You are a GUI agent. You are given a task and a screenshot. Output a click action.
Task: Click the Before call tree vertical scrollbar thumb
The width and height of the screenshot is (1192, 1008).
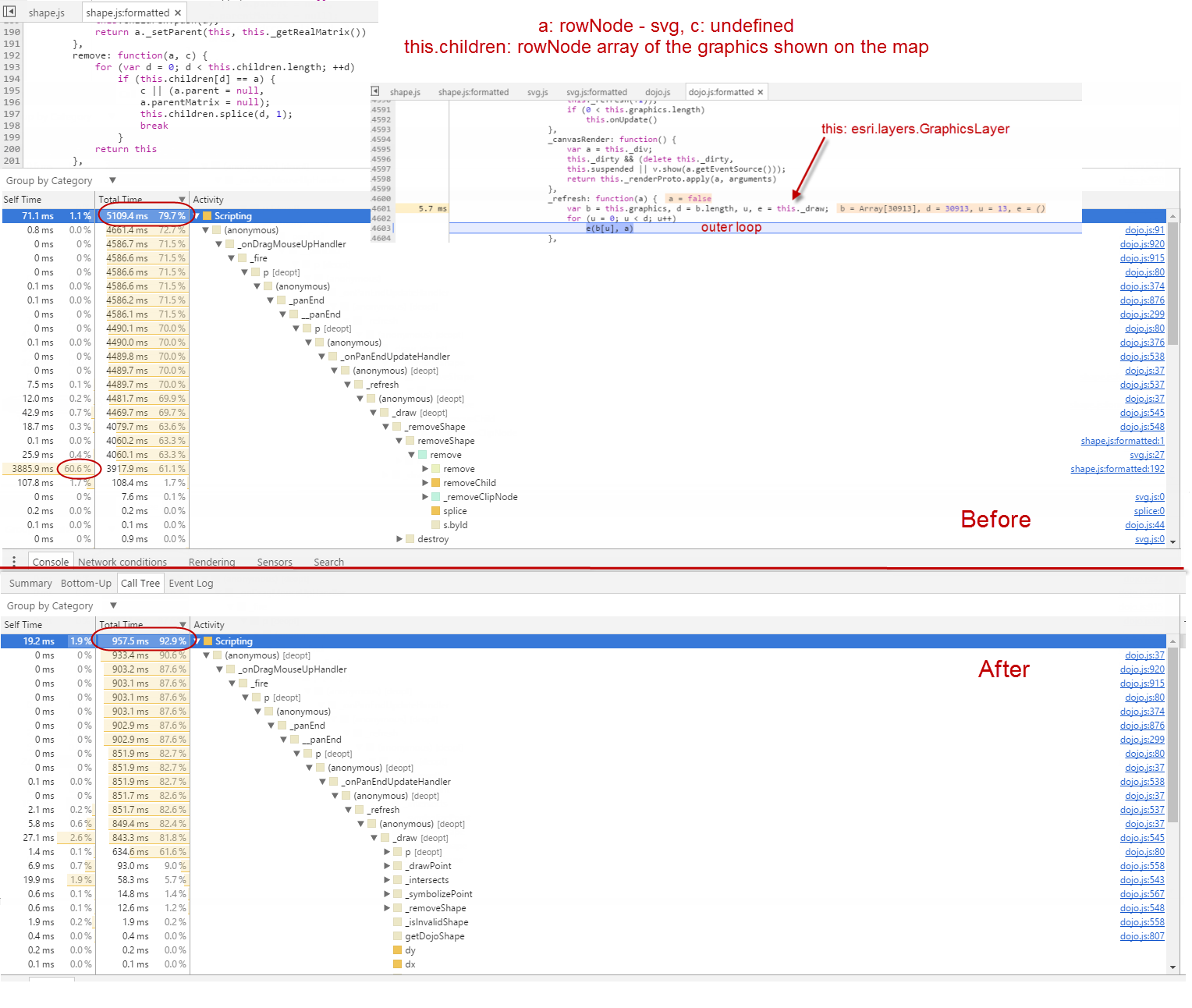point(1172,282)
